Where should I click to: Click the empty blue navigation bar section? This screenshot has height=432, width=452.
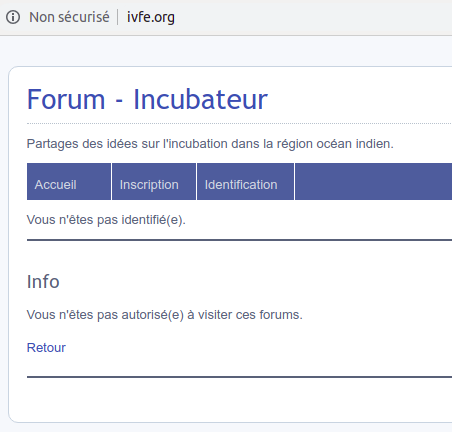pyautogui.click(x=373, y=182)
